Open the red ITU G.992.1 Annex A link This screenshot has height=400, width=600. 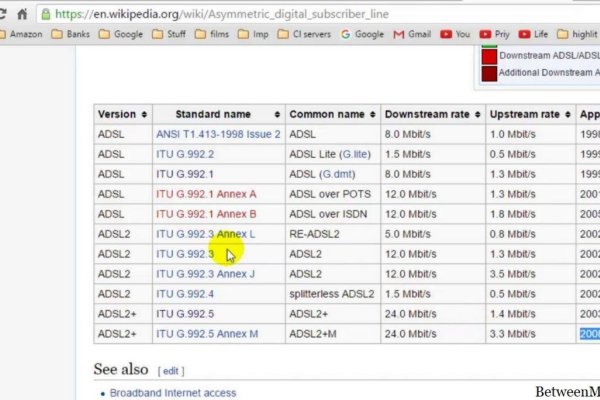tap(206, 194)
